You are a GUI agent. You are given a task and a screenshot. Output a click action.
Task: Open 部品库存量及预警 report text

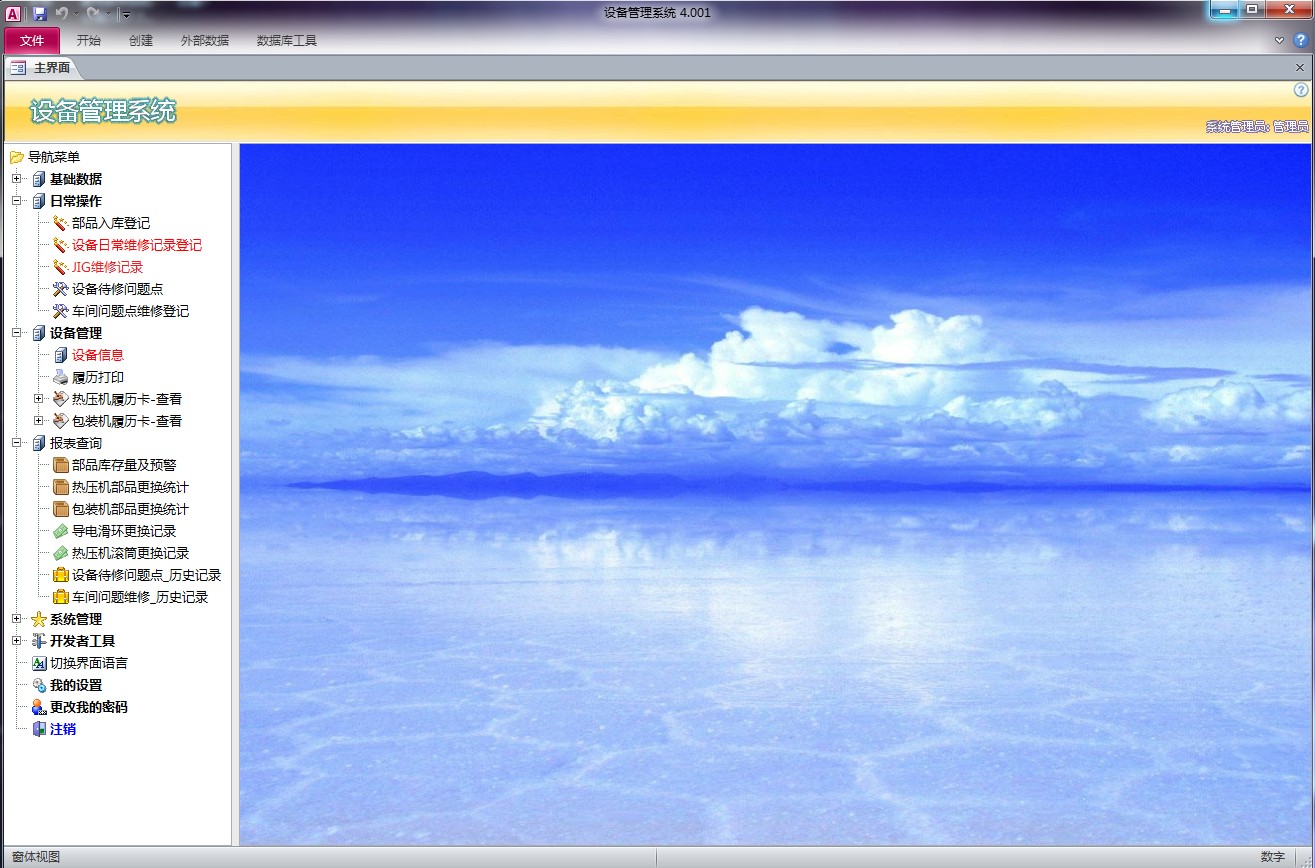click(124, 465)
